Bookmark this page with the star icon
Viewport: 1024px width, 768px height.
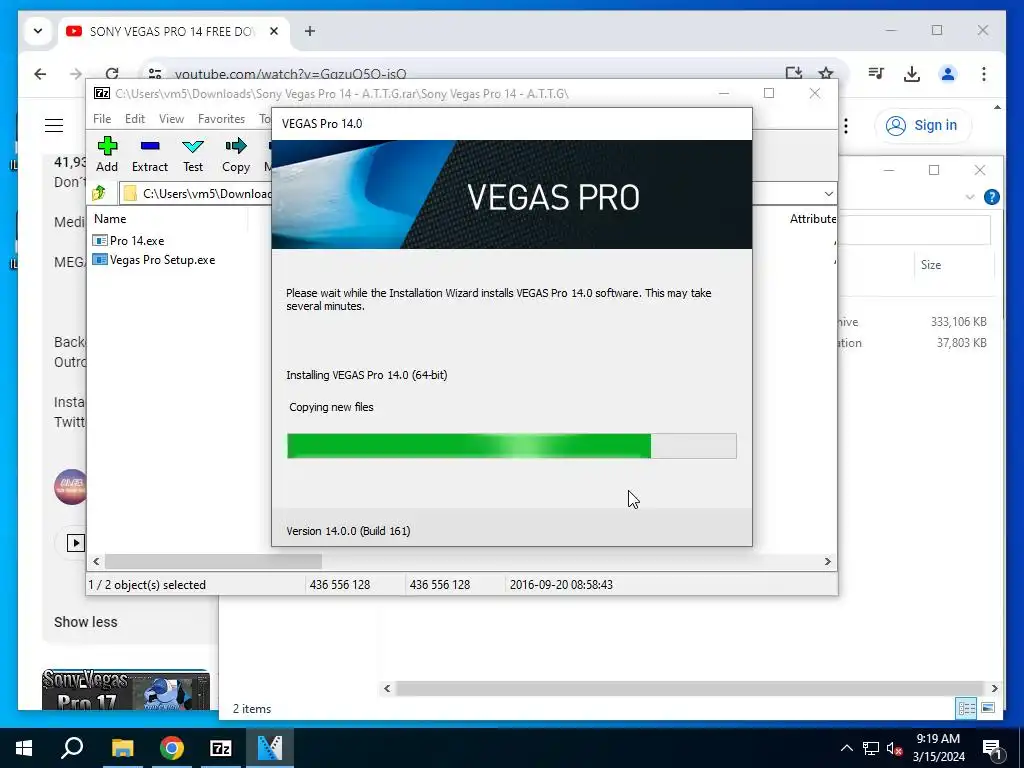click(825, 74)
